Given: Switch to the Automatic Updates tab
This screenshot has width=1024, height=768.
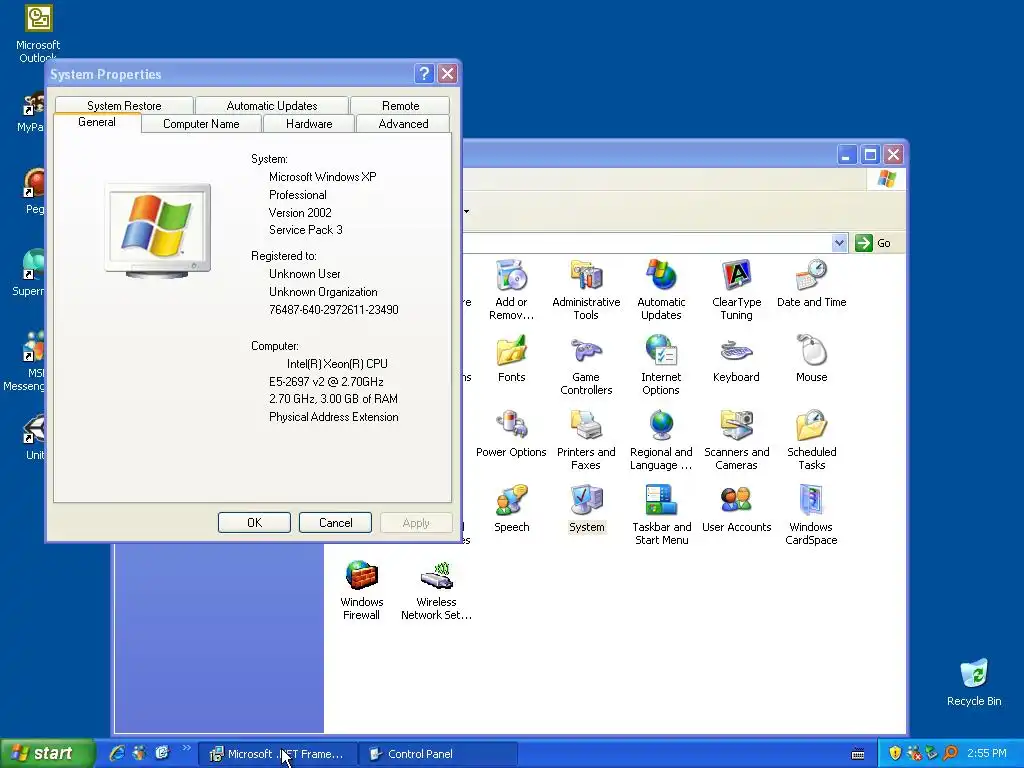Looking at the screenshot, I should pyautogui.click(x=272, y=105).
